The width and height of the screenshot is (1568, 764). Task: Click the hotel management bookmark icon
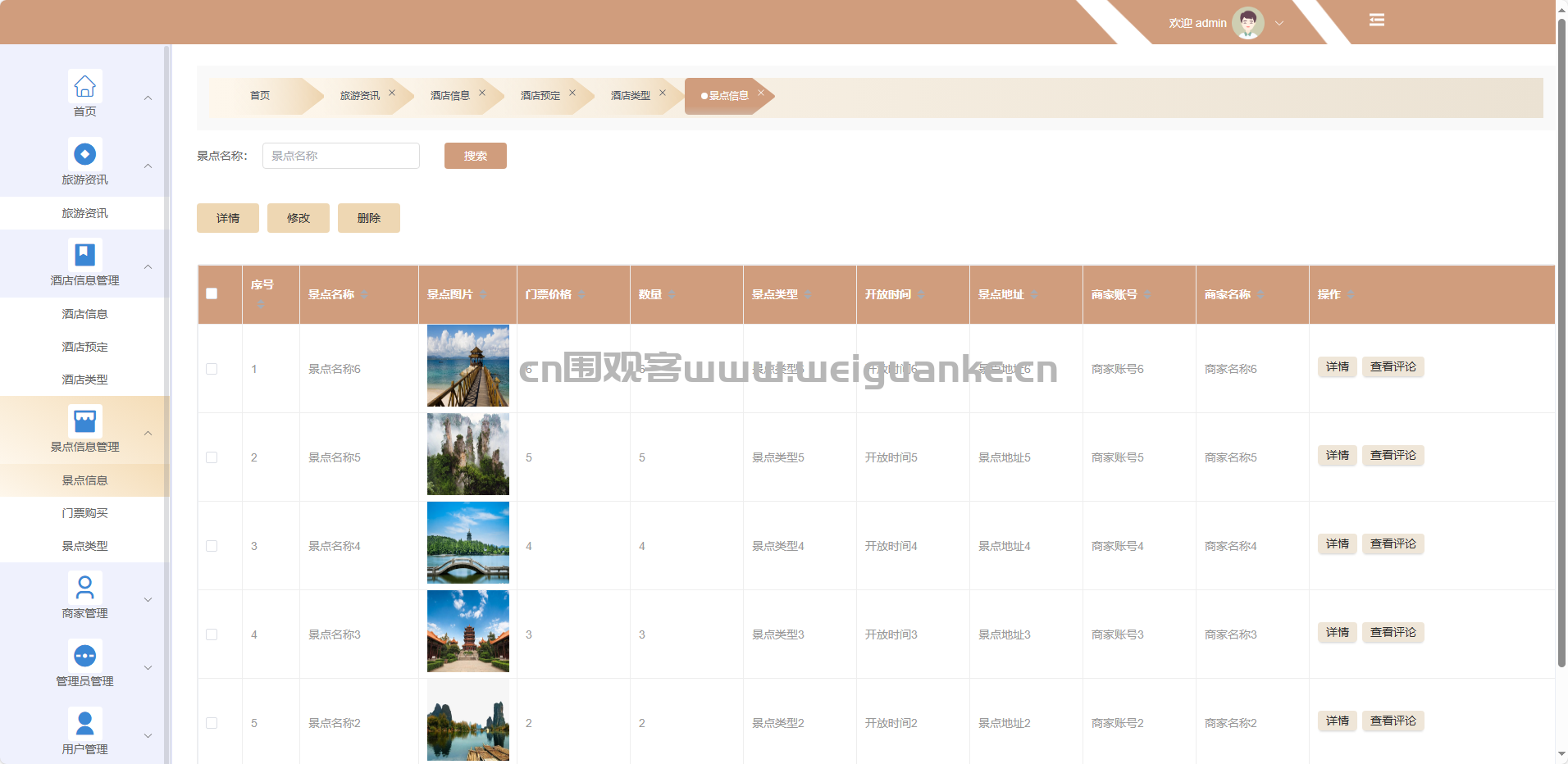(x=84, y=255)
